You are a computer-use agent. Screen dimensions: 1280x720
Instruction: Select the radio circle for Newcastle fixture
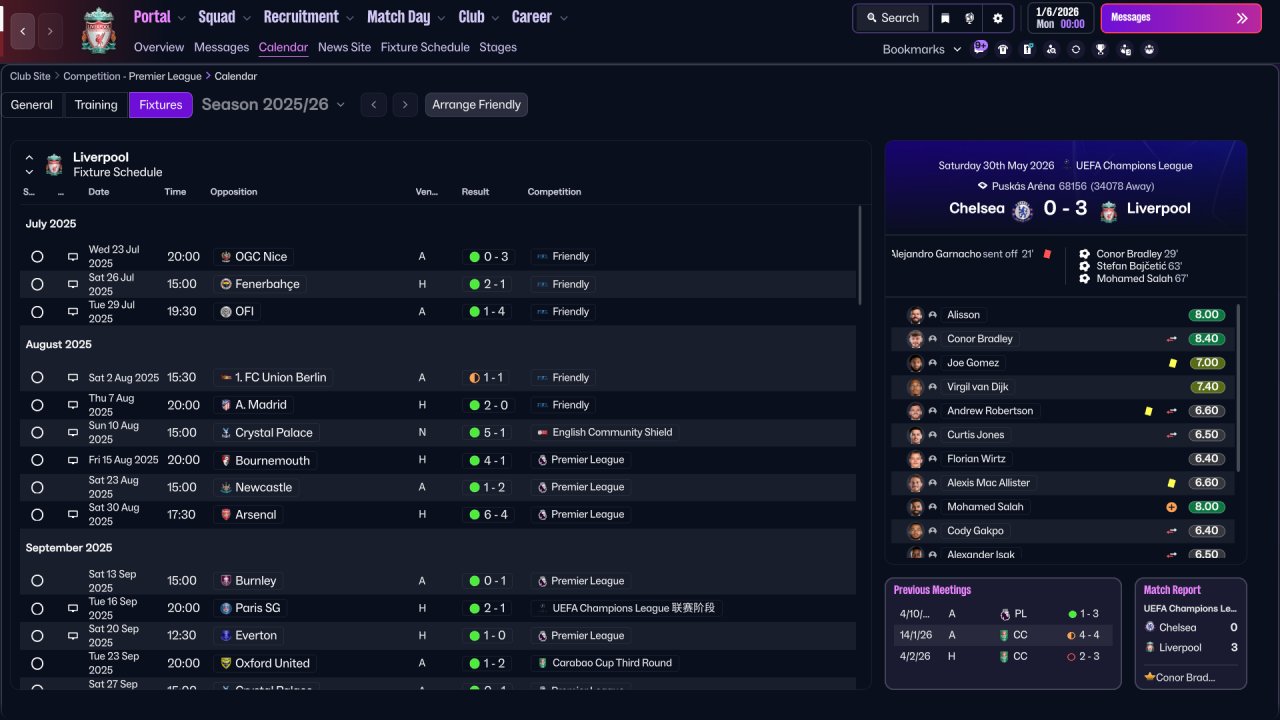click(x=37, y=488)
